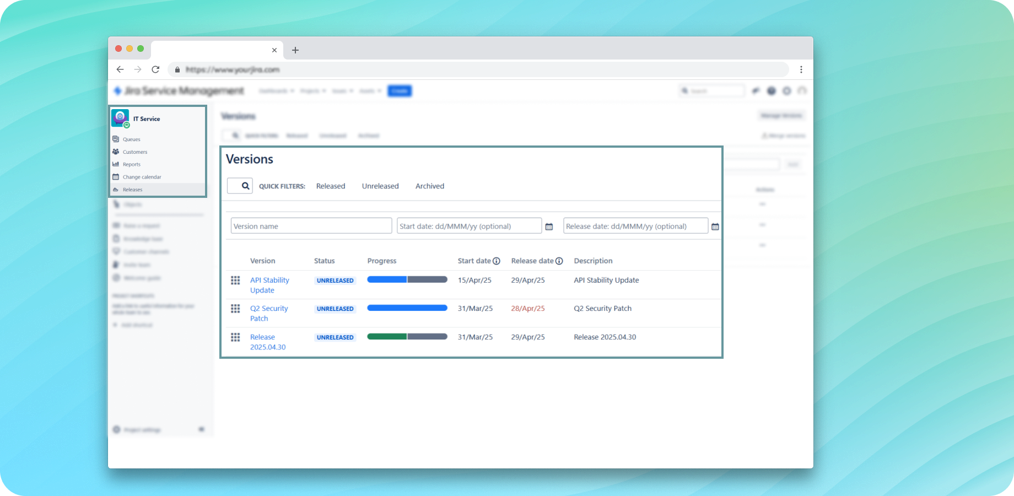The image size is (1014, 496).
Task: Click info icon next to Release date header
Action: coord(559,261)
